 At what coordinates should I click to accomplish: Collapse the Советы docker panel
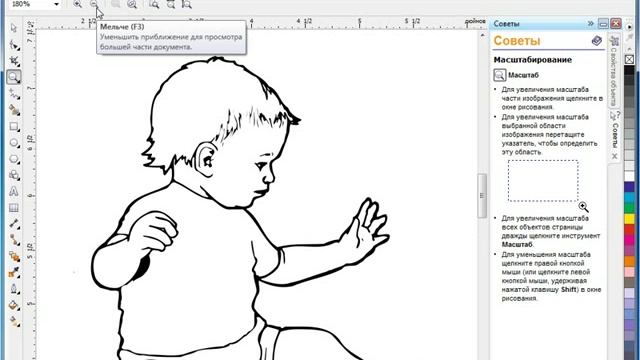(x=603, y=24)
